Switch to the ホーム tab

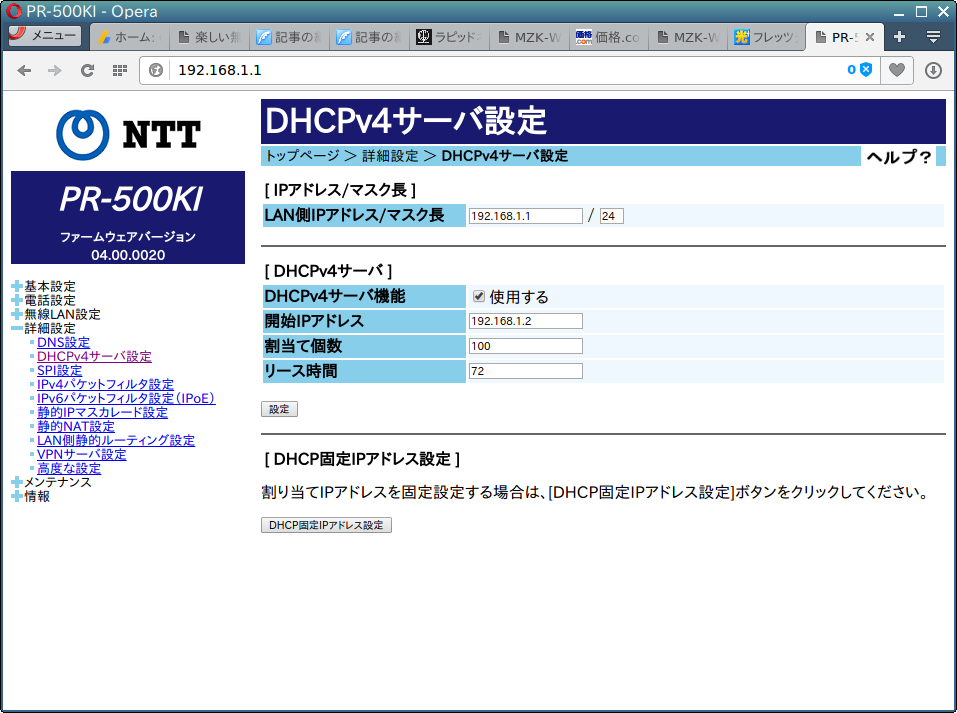128,37
